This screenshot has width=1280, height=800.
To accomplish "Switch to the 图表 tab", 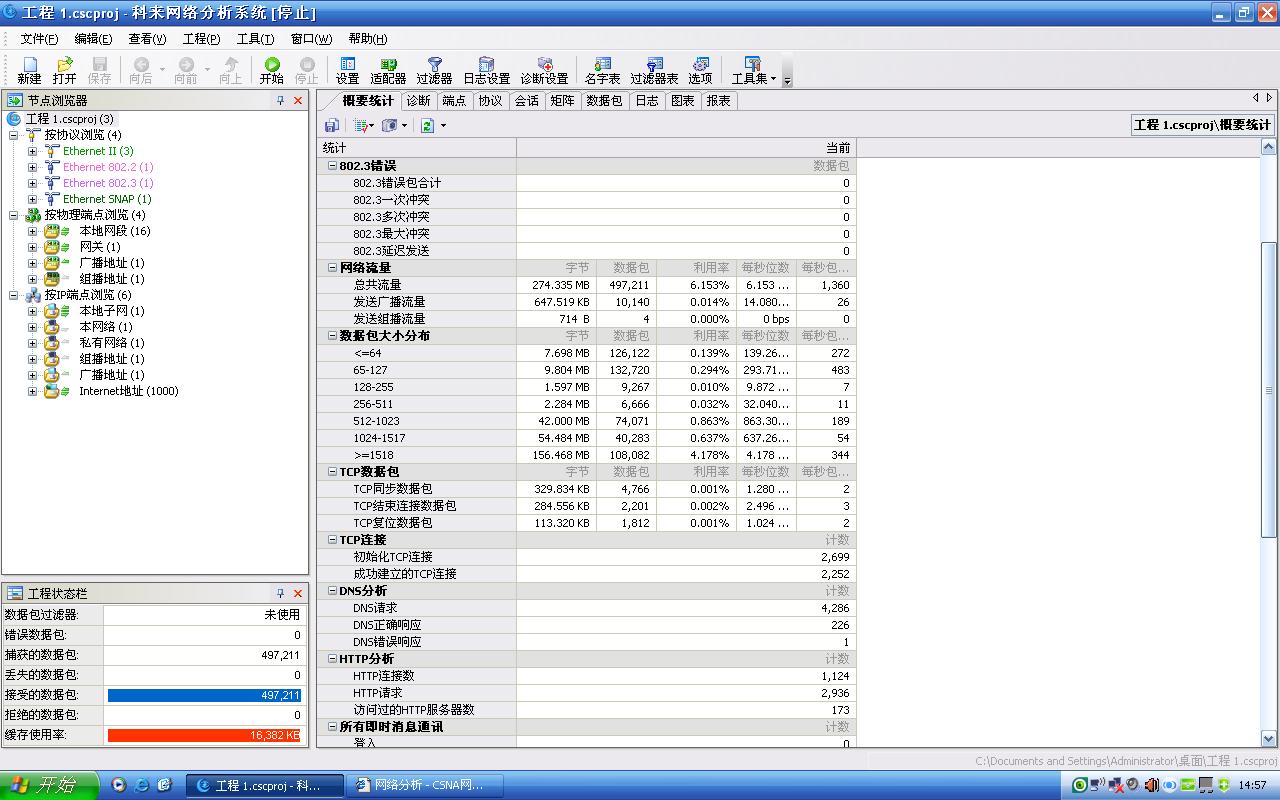I will (682, 101).
